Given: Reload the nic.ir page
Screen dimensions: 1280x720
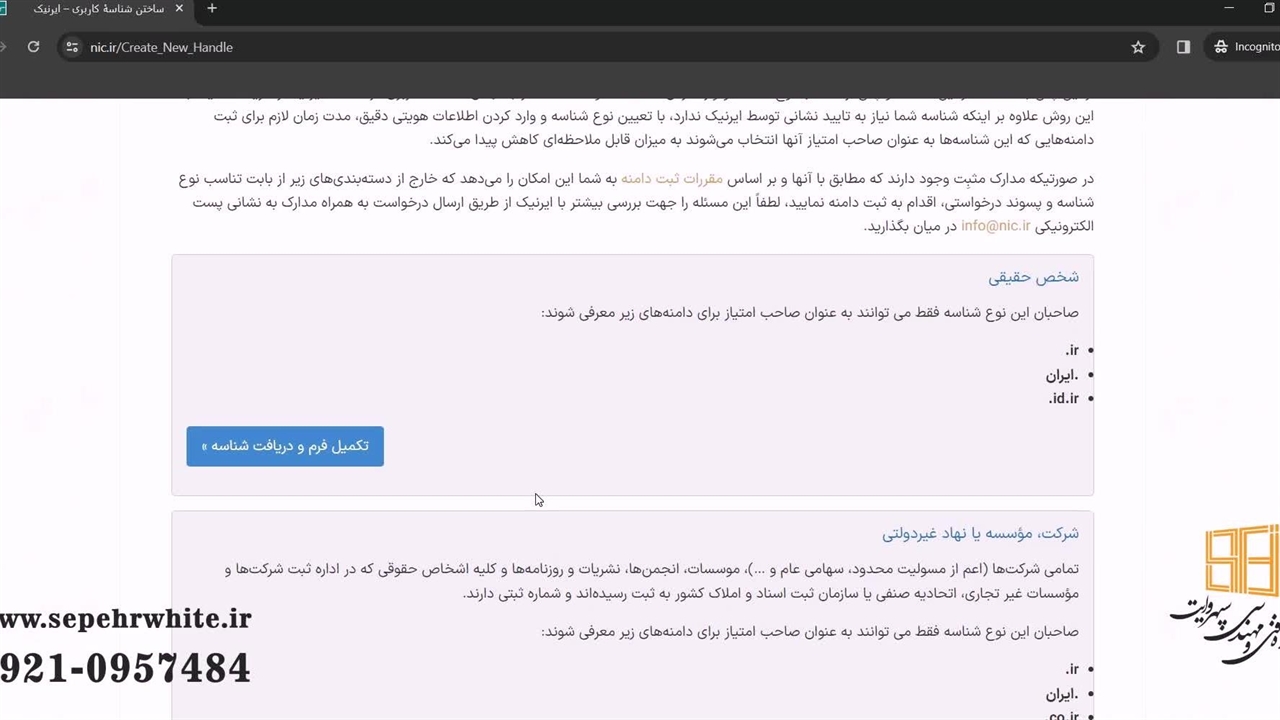Looking at the screenshot, I should (x=33, y=47).
